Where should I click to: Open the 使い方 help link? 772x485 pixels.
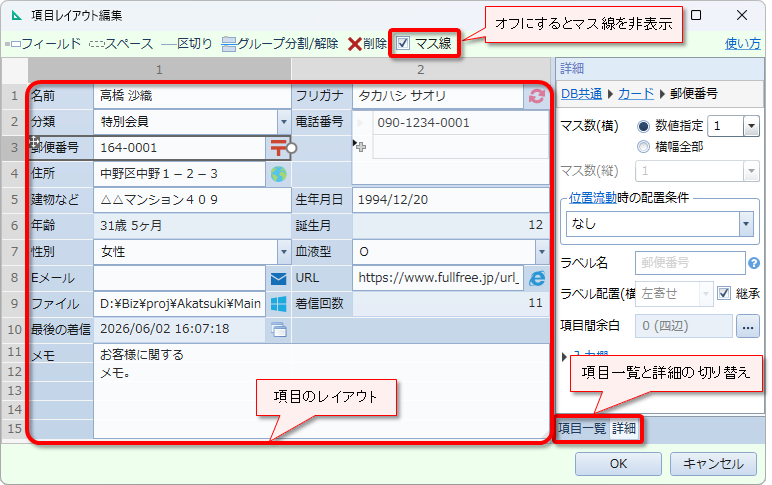[742, 44]
